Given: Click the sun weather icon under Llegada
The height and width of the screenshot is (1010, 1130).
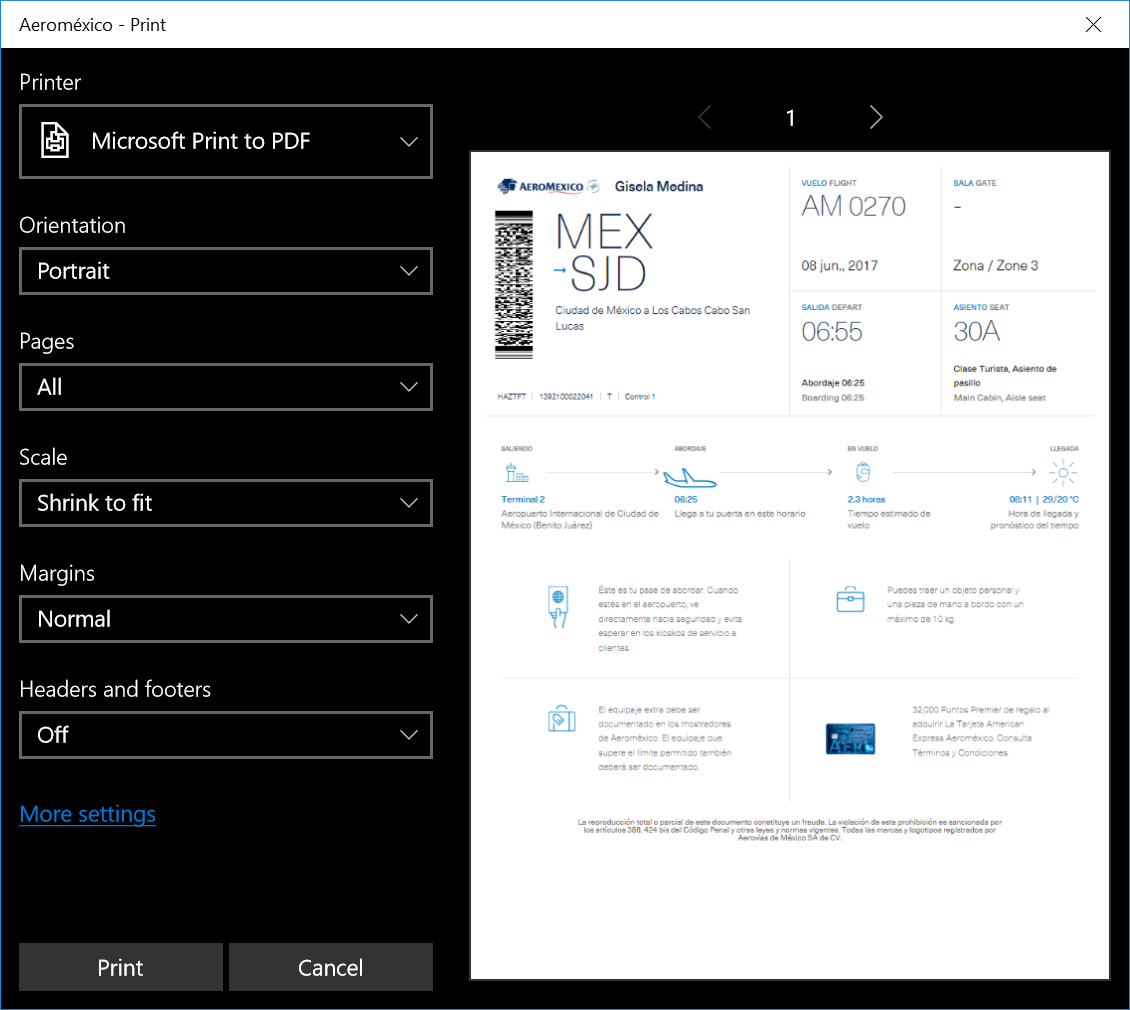Looking at the screenshot, I should pyautogui.click(x=1063, y=473).
